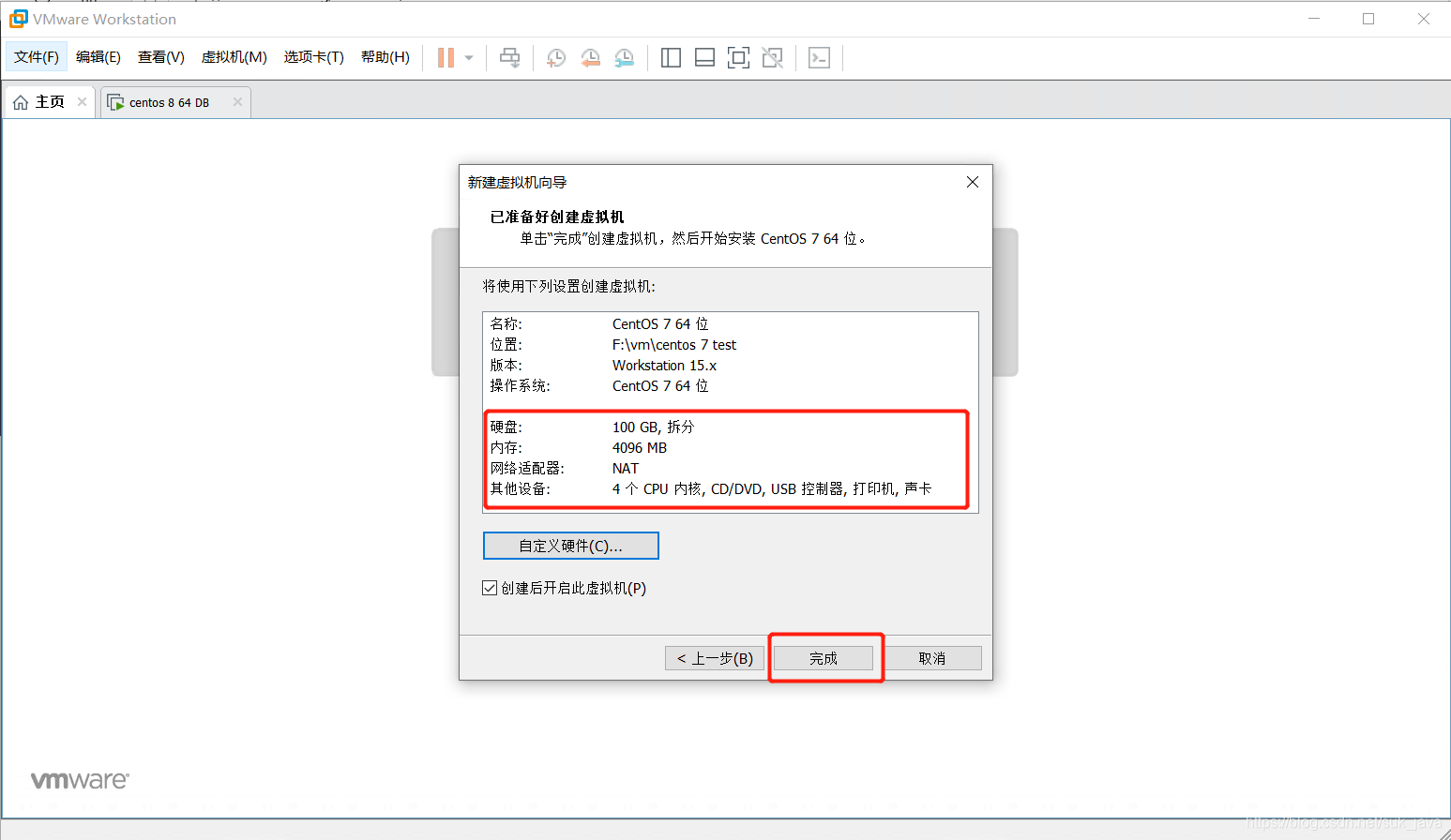Toggle the library panel visibility icon

[x=671, y=57]
